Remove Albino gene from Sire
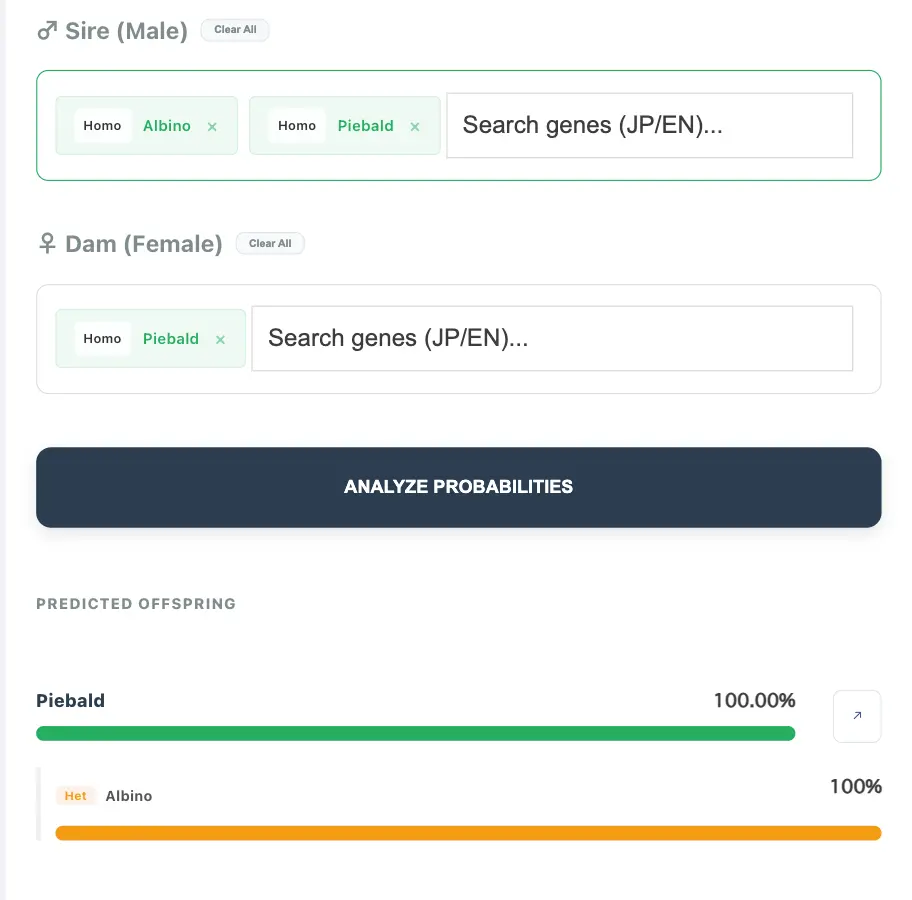The width and height of the screenshot is (912, 900). point(212,127)
